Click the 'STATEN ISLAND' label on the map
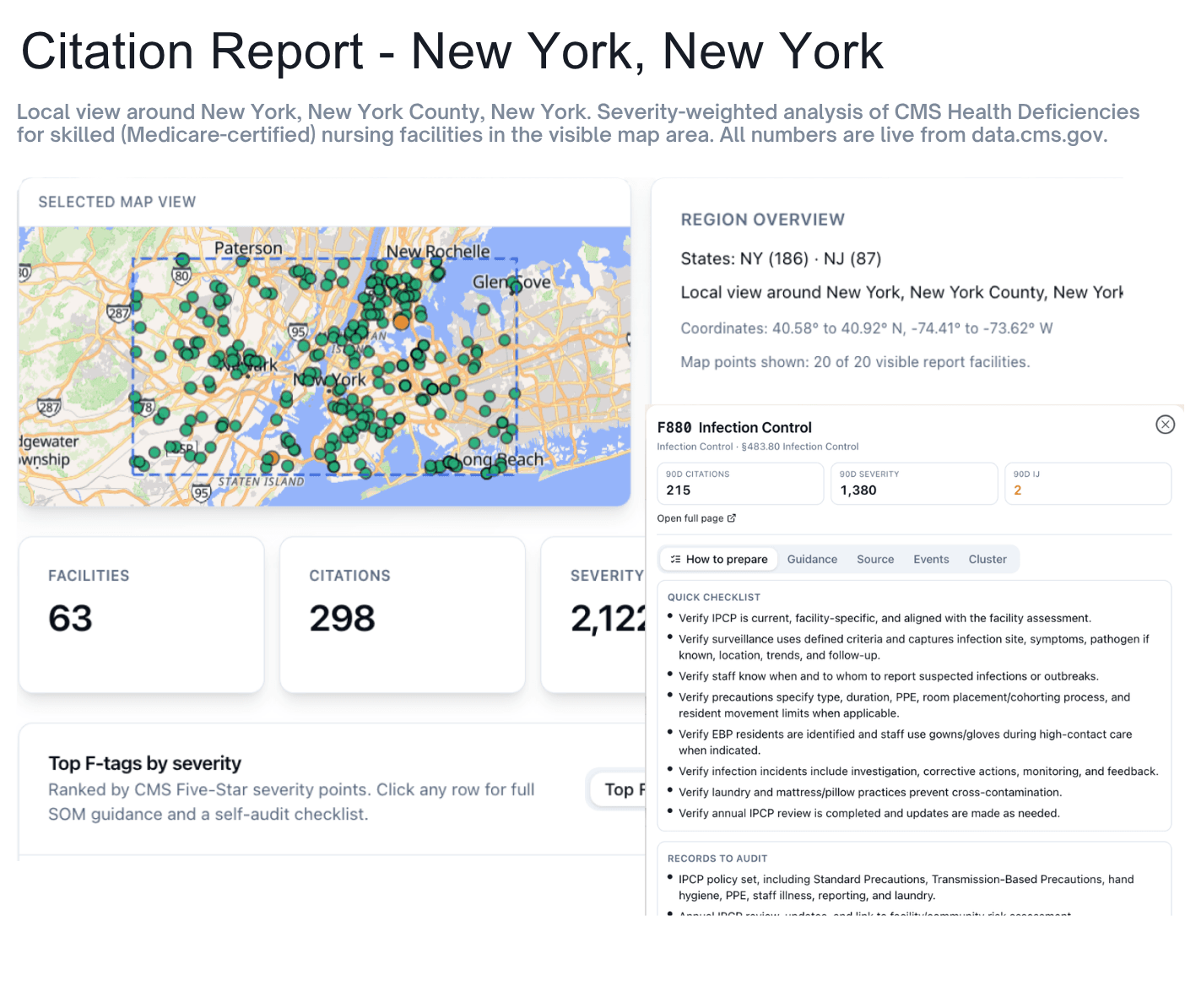This screenshot has width=1185, height=1008. 262,481
